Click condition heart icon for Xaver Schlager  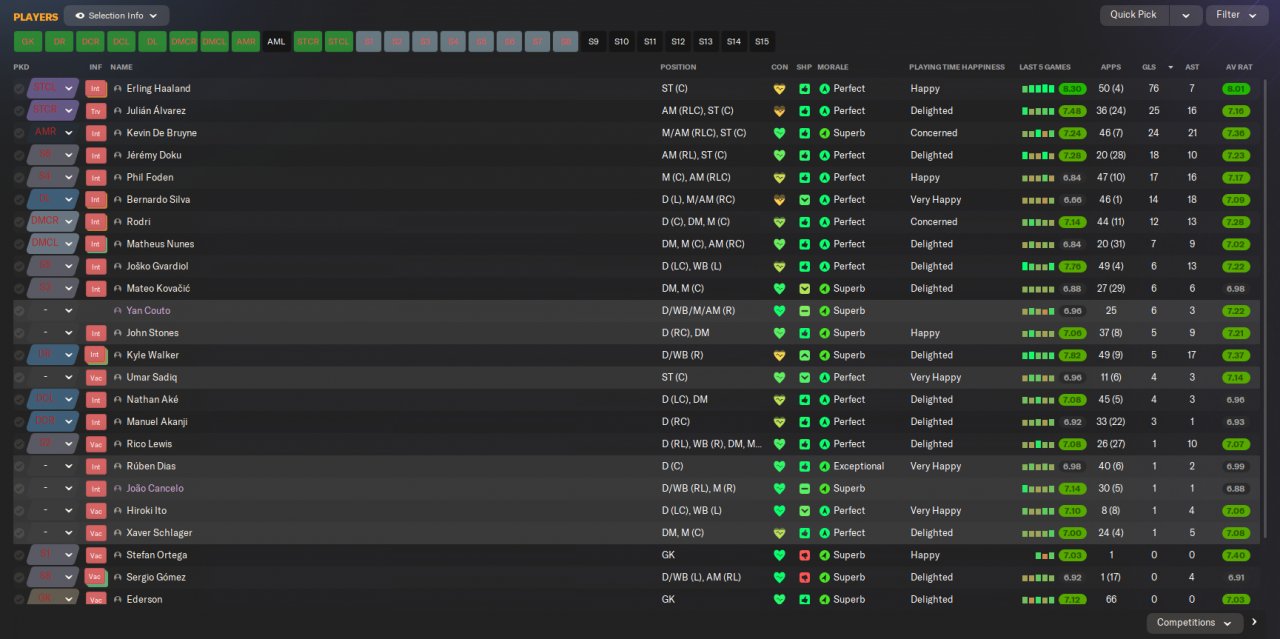[x=780, y=533]
